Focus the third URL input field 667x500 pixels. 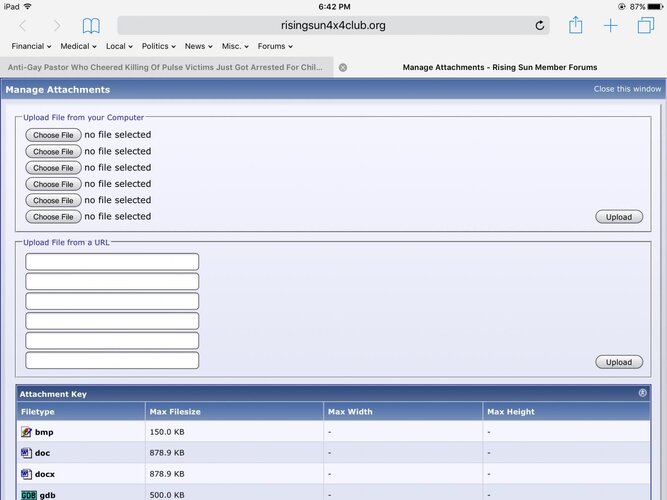[x=112, y=301]
